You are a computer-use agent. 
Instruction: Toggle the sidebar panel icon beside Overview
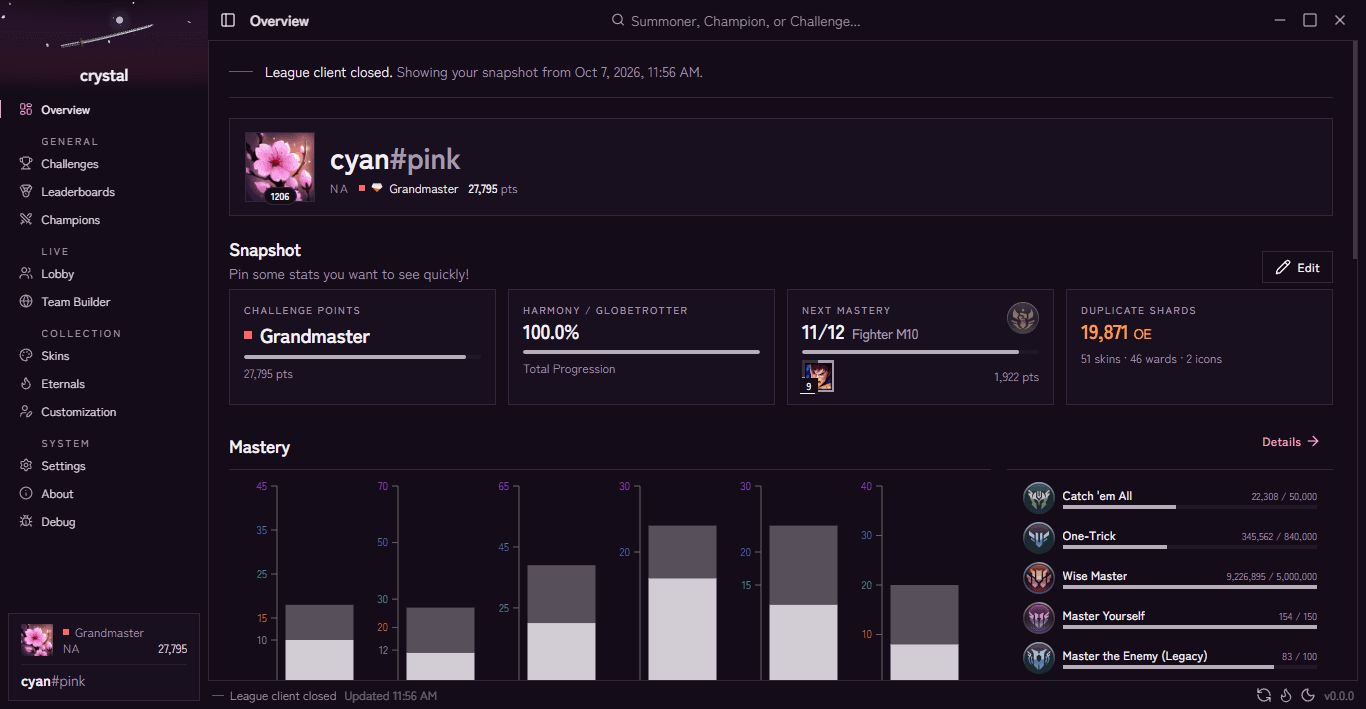point(228,20)
